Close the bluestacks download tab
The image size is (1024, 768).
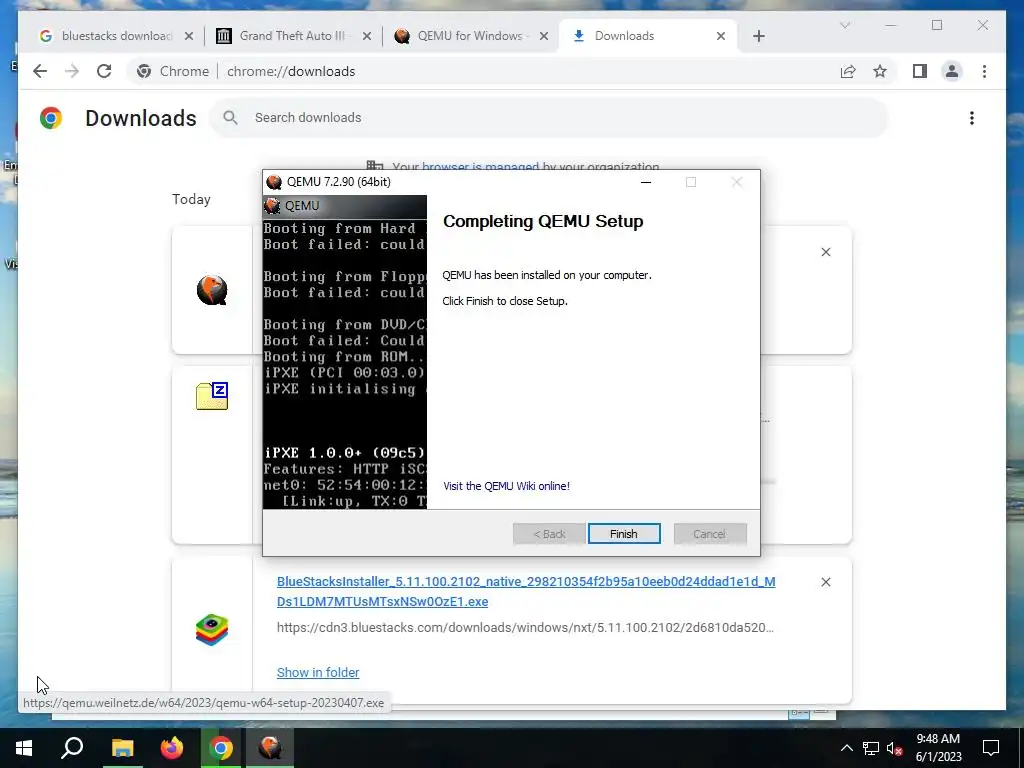point(189,36)
